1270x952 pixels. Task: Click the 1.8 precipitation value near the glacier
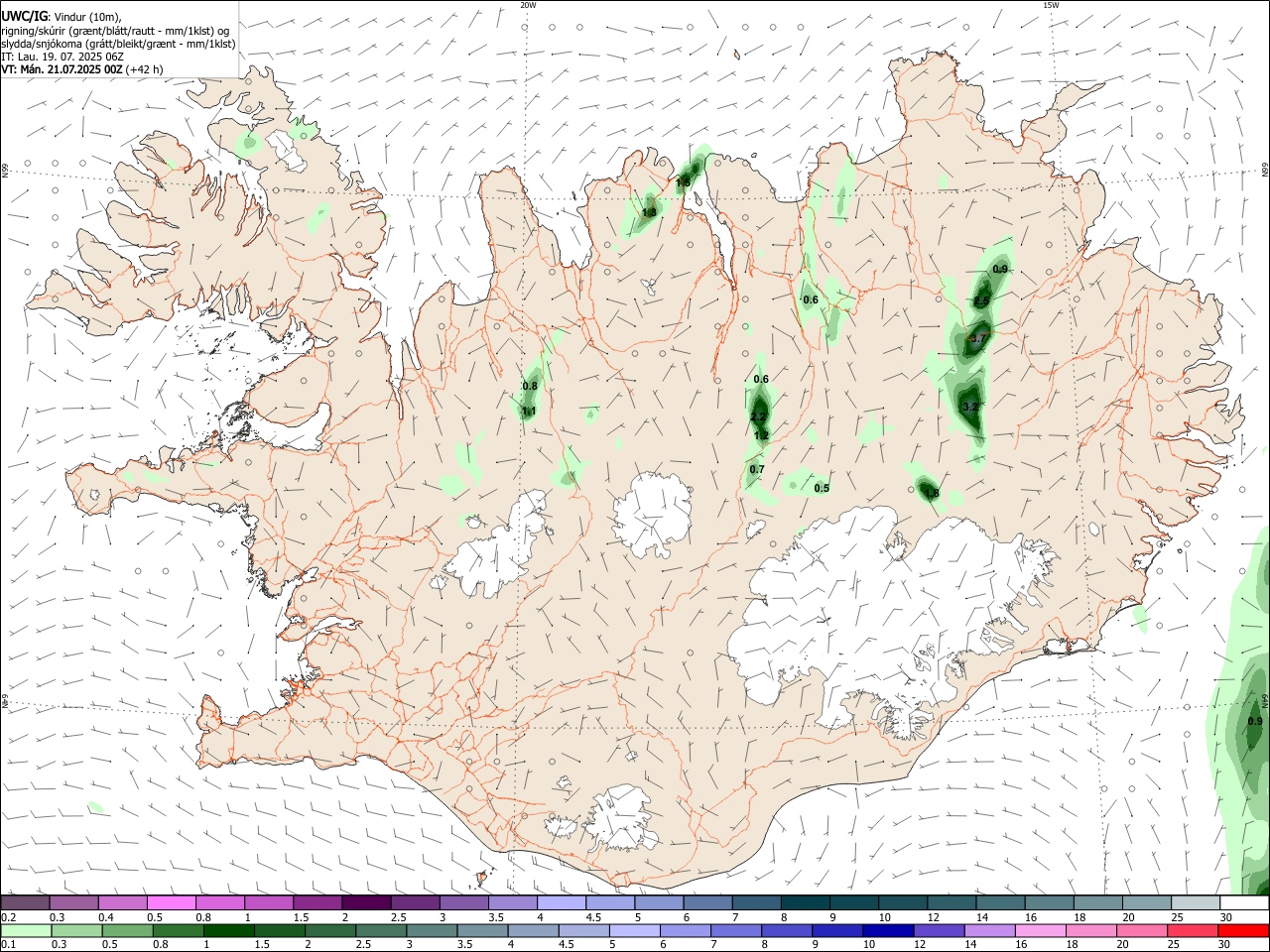[x=931, y=492]
